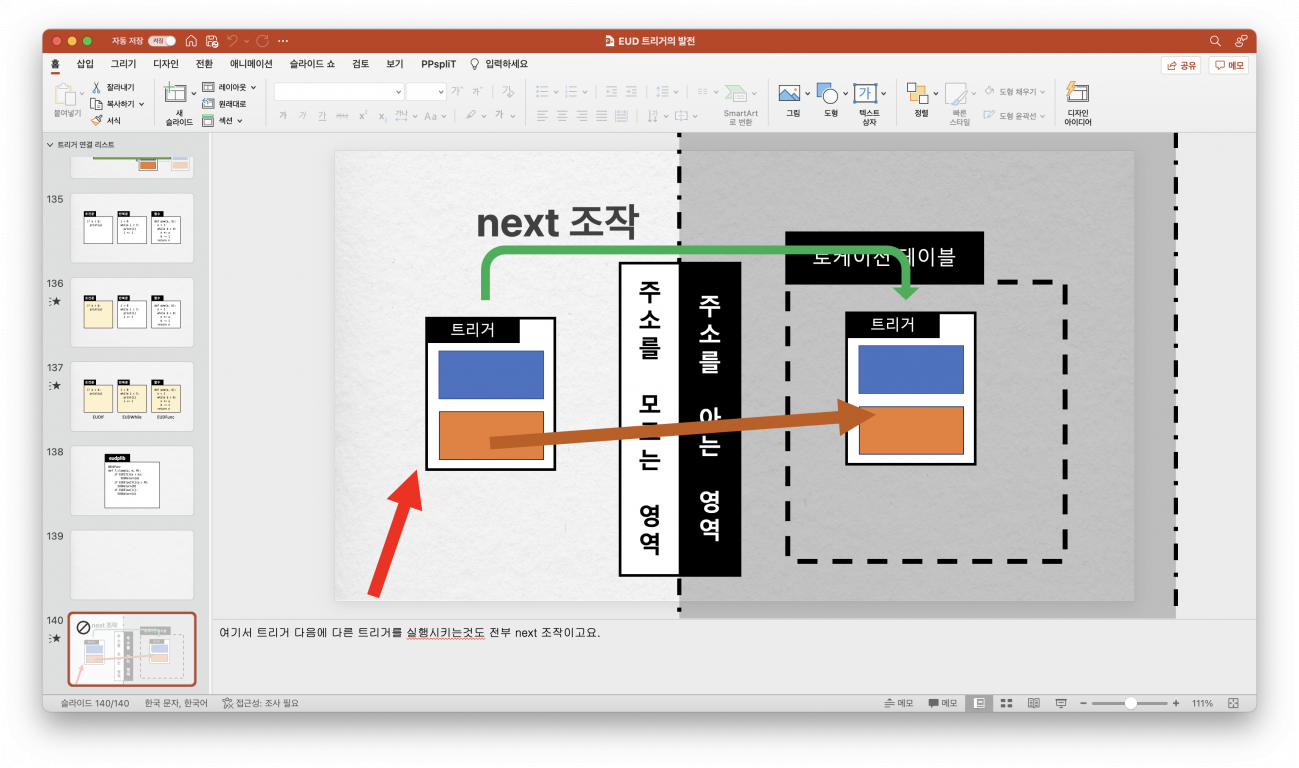Click zoom out minus button

coord(1084,703)
